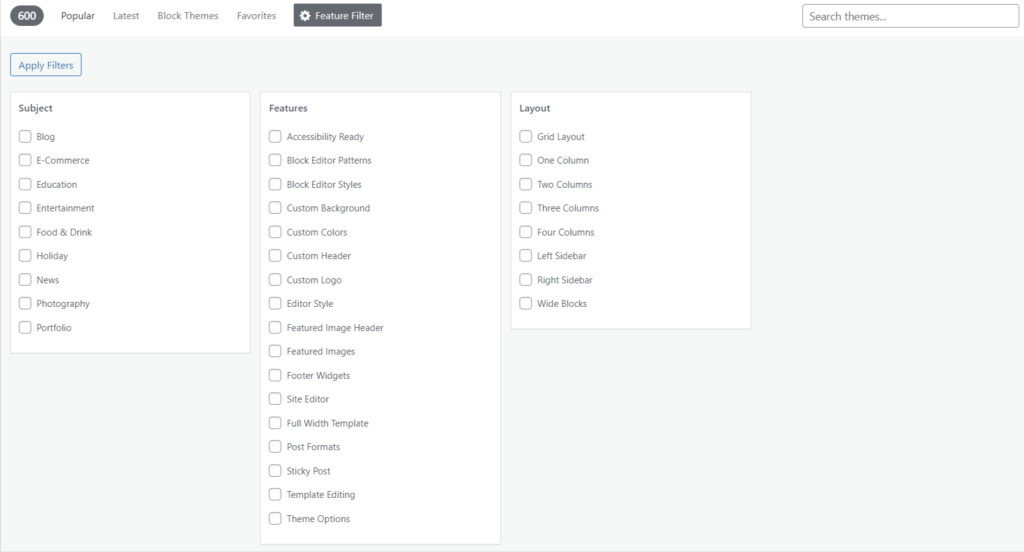Tick the Wide Blocks checkbox

click(525, 303)
